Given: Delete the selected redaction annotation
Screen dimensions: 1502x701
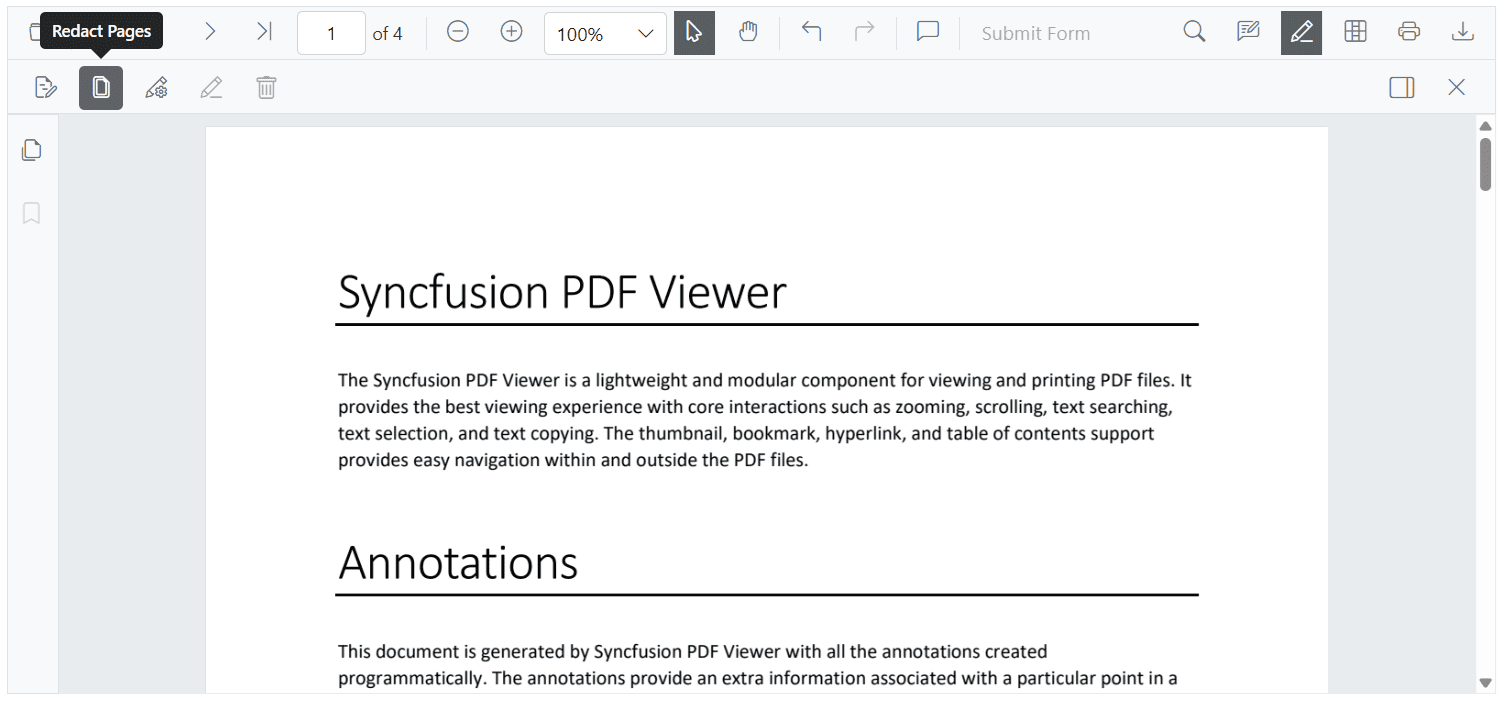Looking at the screenshot, I should [265, 87].
